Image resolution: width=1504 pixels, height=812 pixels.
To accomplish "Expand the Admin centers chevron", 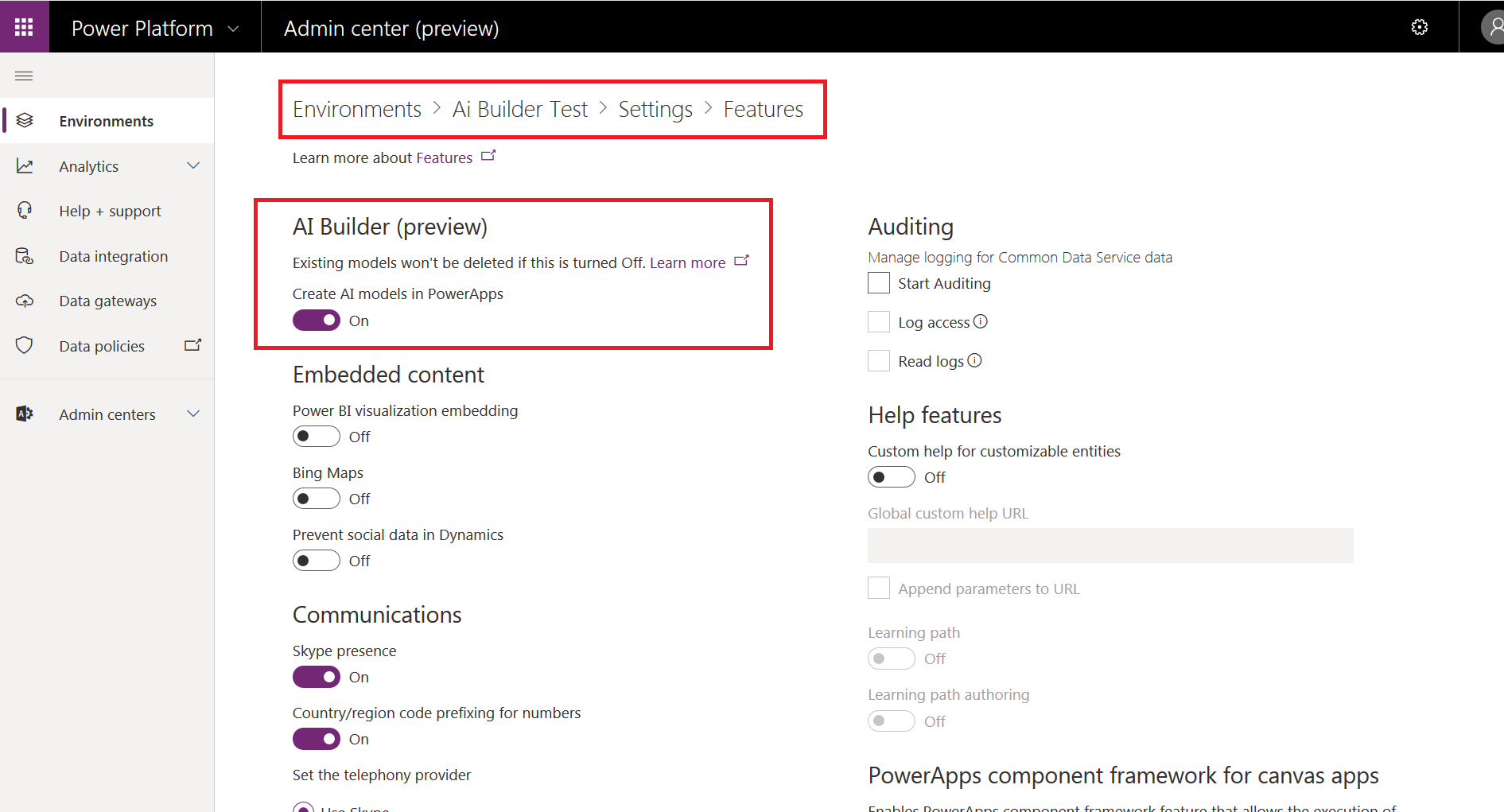I will 193,414.
